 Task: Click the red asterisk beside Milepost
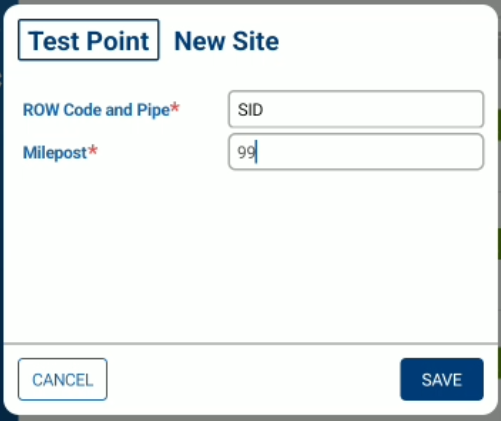[x=93, y=151]
